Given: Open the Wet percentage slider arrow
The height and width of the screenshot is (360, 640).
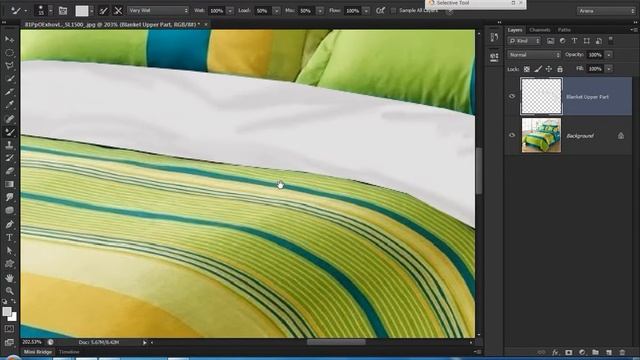Looking at the screenshot, I should [230, 11].
